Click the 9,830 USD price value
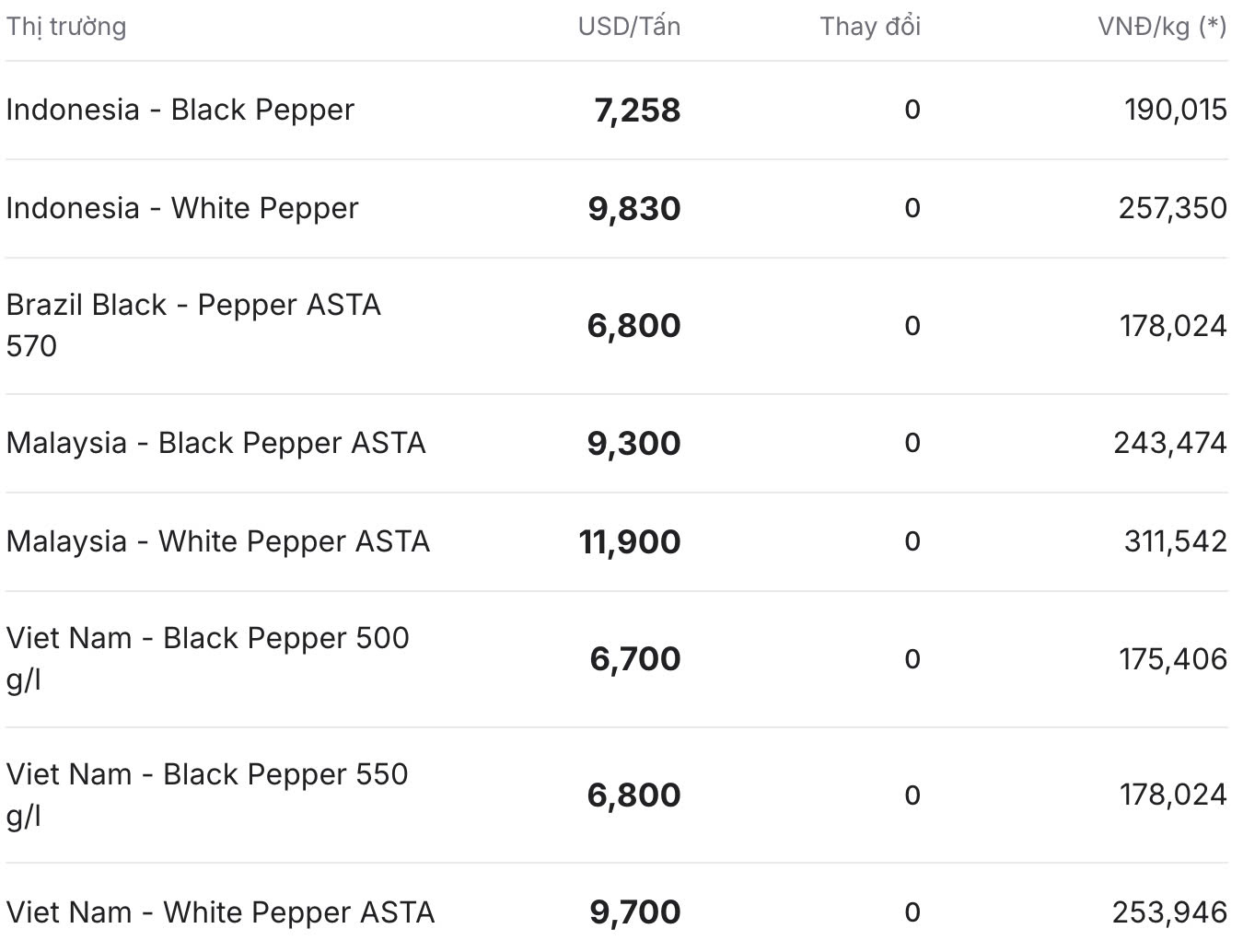The image size is (1243, 952). pyautogui.click(x=634, y=209)
